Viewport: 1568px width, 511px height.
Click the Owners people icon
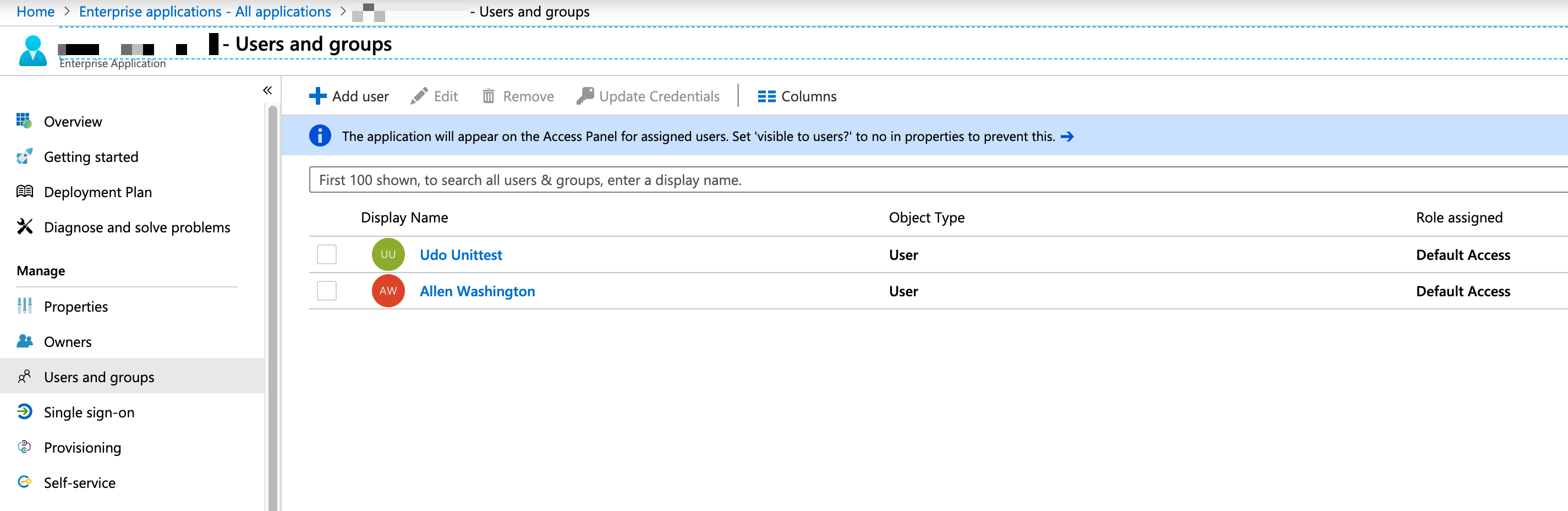coord(24,341)
